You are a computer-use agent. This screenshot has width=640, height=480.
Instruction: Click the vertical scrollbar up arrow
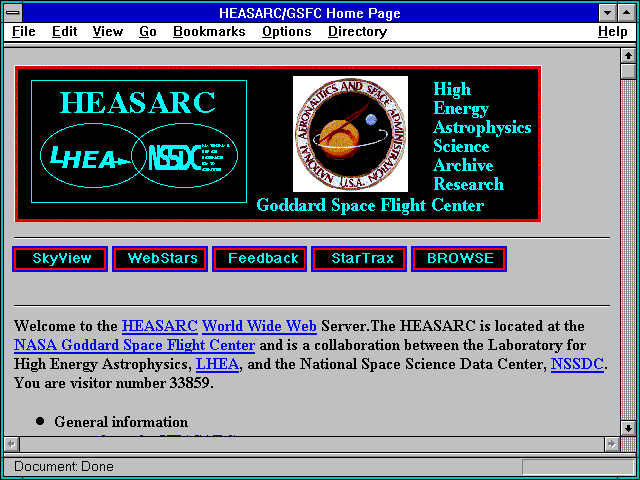point(628,56)
